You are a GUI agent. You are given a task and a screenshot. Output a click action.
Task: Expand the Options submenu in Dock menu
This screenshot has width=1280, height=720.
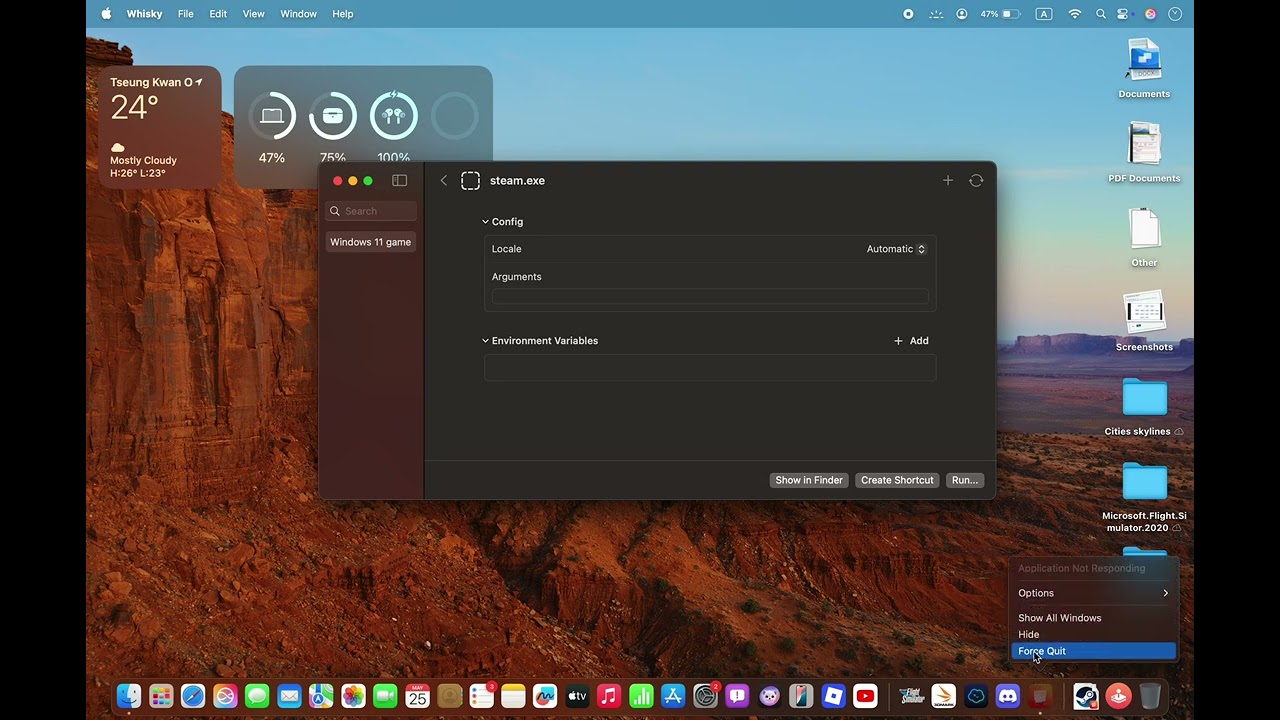(x=1094, y=593)
